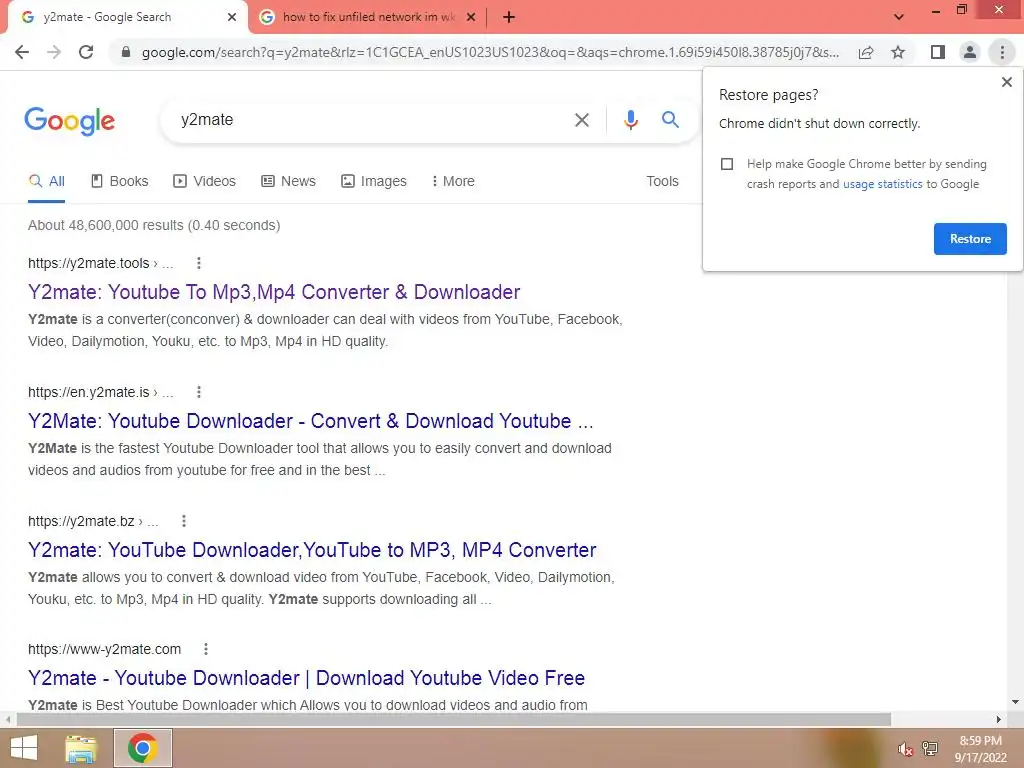Share this page using the share icon
Viewport: 1024px width, 768px height.
(866, 52)
